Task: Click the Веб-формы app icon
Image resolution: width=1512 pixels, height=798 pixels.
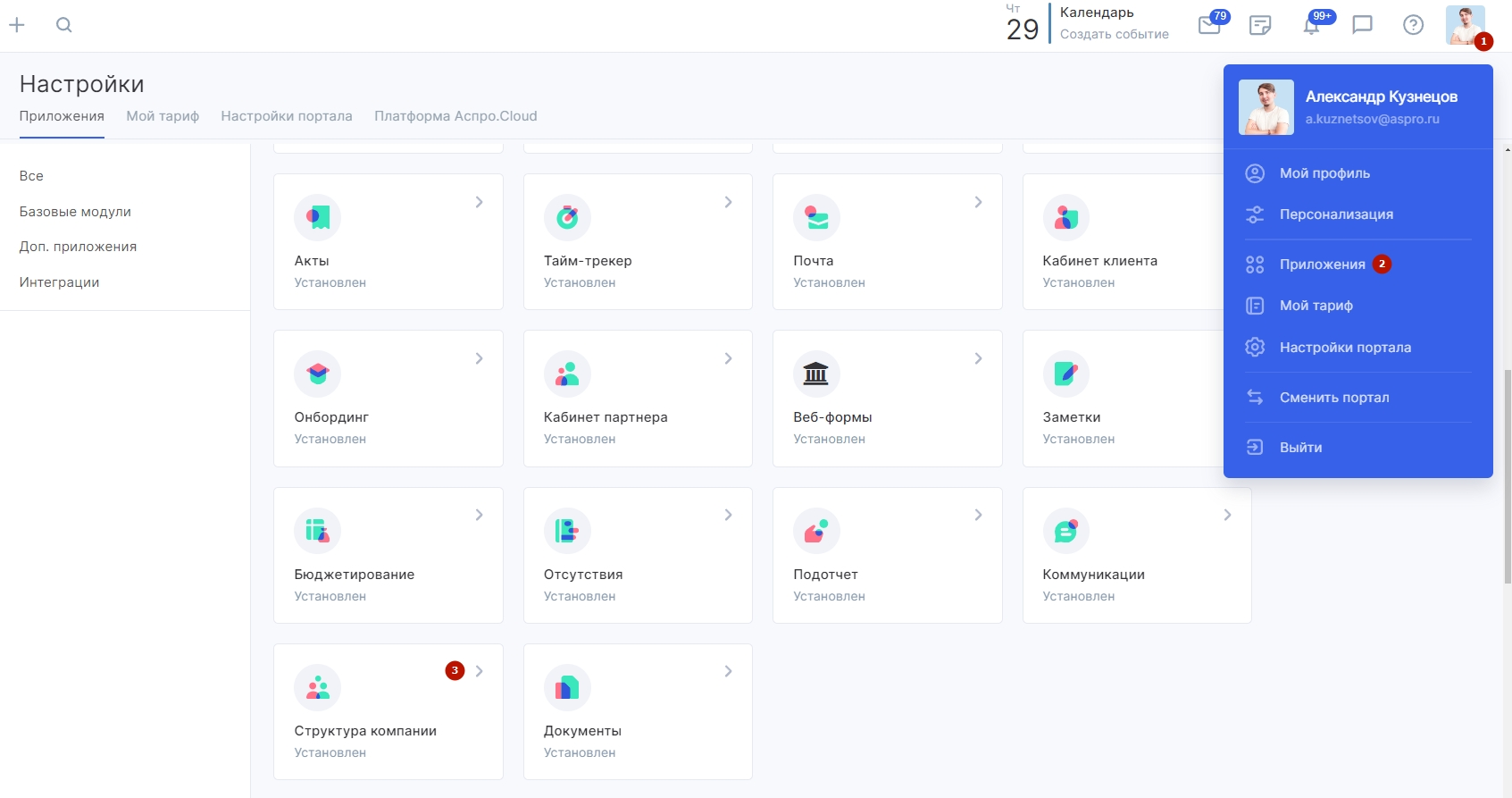Action: coord(816,374)
